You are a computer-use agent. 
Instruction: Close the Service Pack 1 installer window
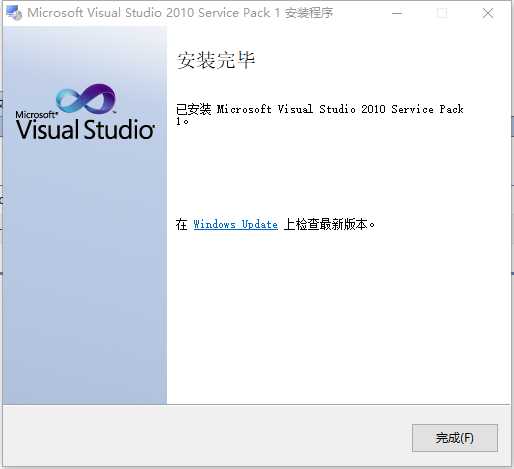pos(488,13)
